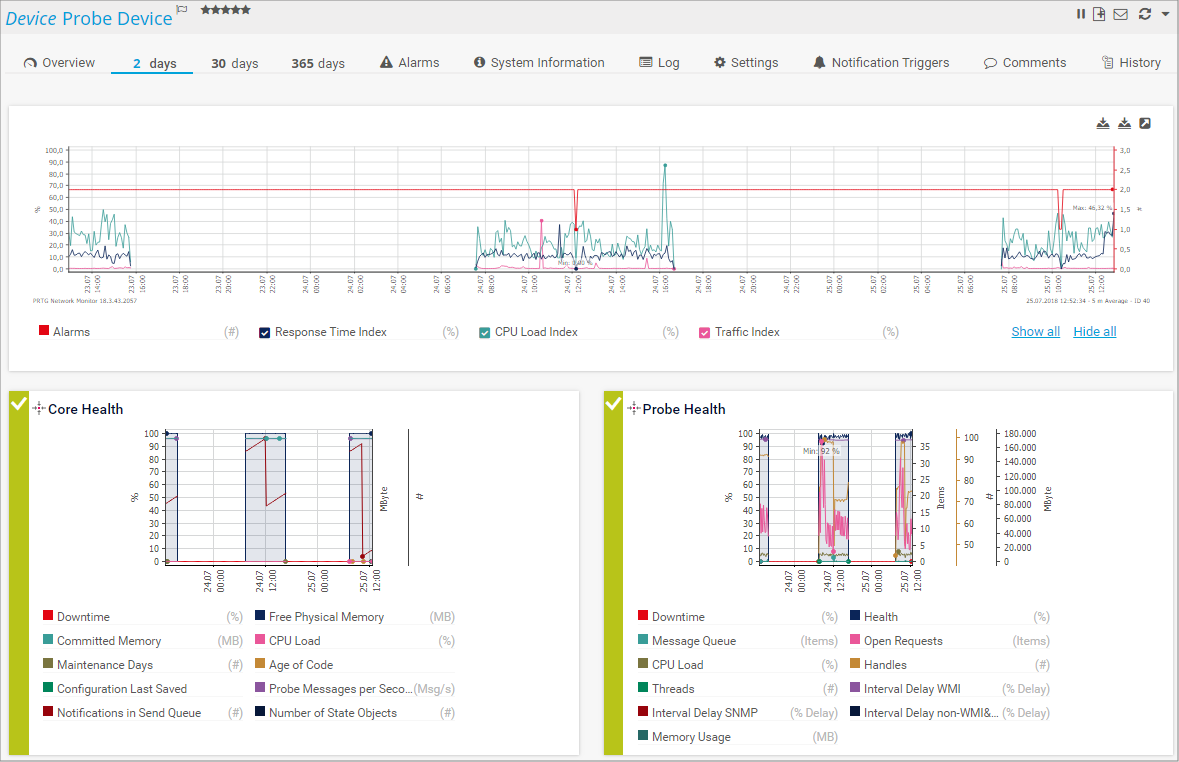Click the Hide all link
1179x762 pixels.
click(1095, 332)
